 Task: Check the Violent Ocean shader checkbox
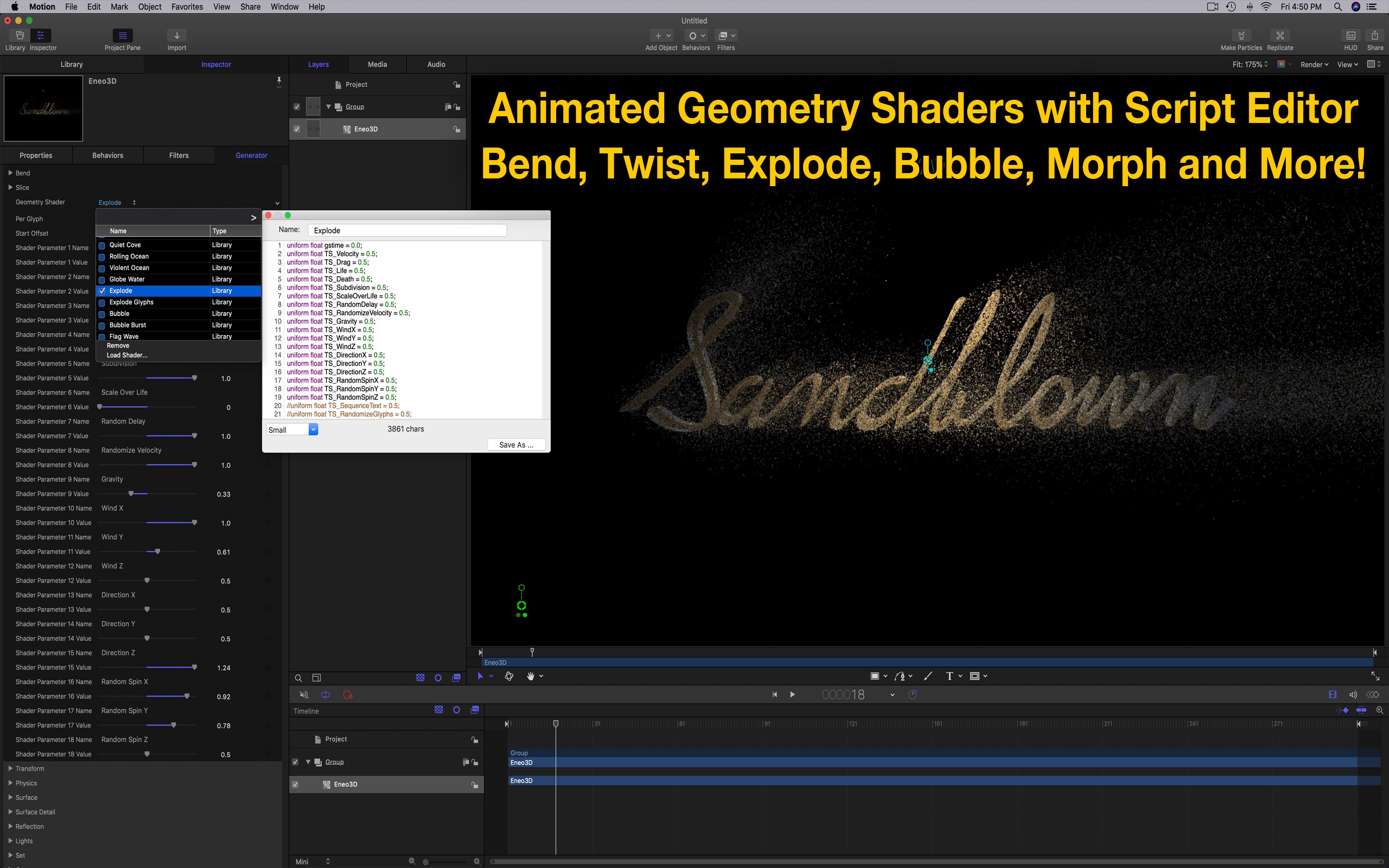(x=102, y=268)
